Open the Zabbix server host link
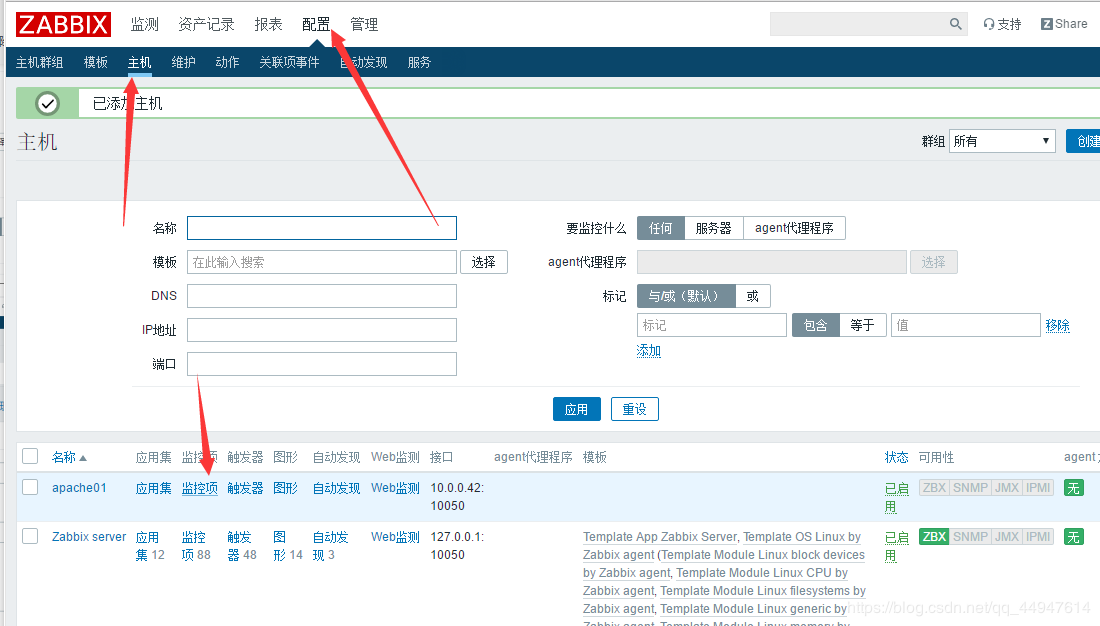The height and width of the screenshot is (626, 1100). (89, 537)
